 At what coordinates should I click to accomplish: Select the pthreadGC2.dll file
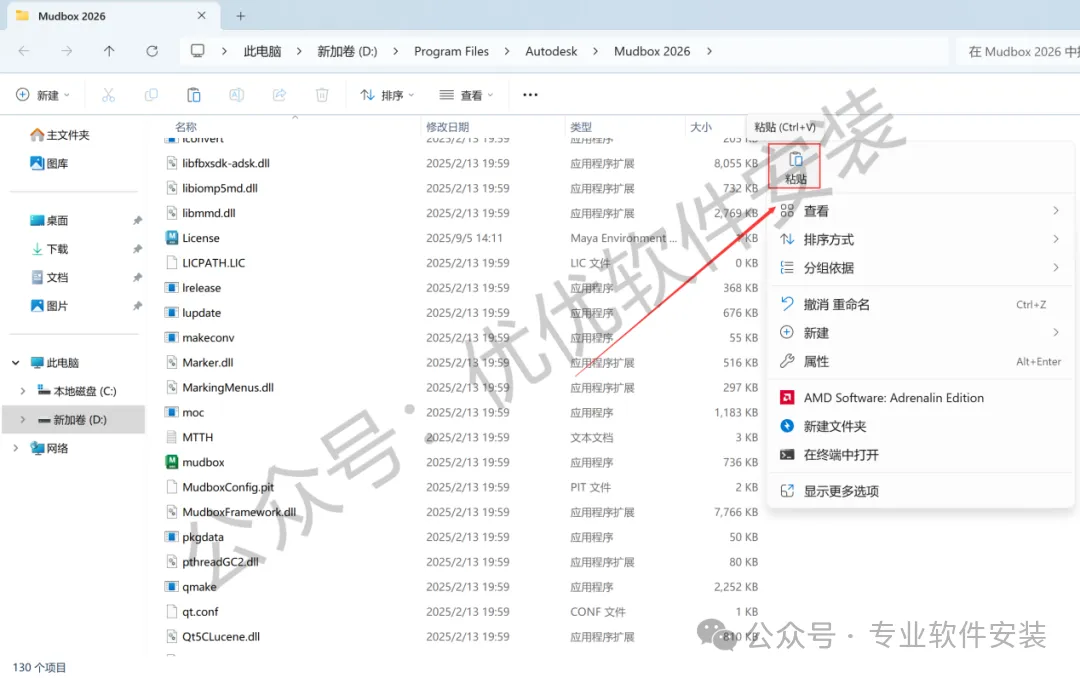[x=220, y=562]
